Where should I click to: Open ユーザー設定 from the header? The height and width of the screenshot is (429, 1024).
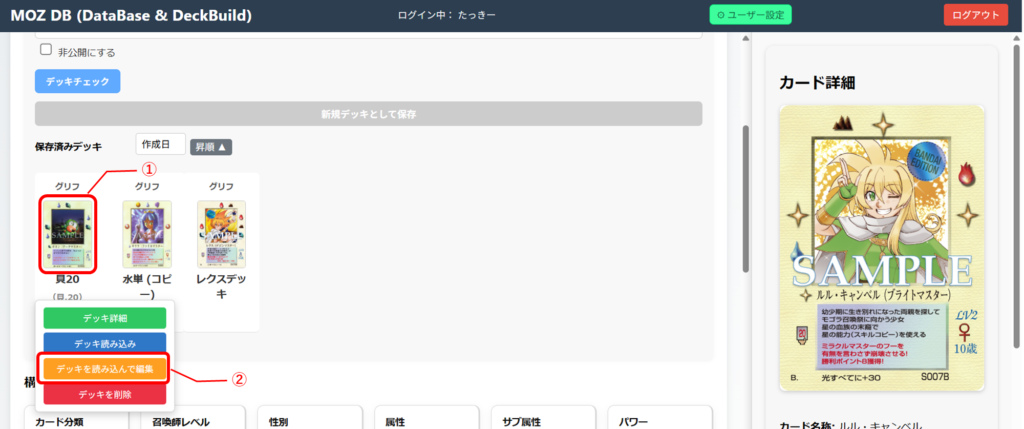[x=751, y=15]
